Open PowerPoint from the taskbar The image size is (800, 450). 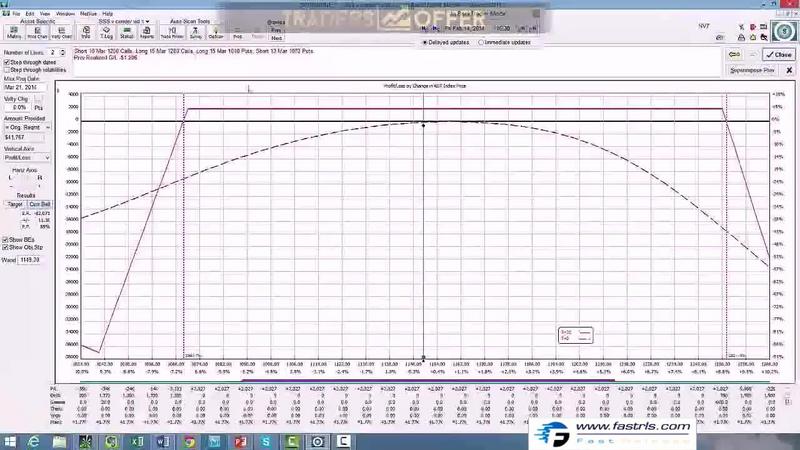tap(240, 441)
